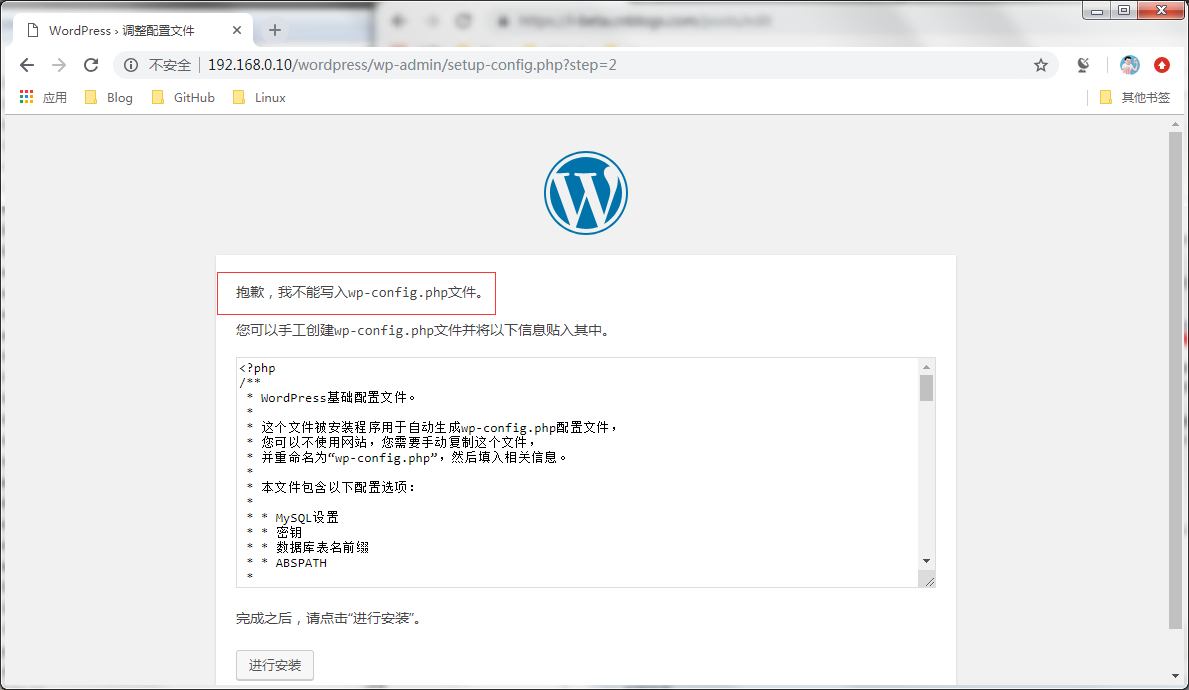The image size is (1189, 690).
Task: Open the Linux bookmark folder
Action: [x=259, y=97]
